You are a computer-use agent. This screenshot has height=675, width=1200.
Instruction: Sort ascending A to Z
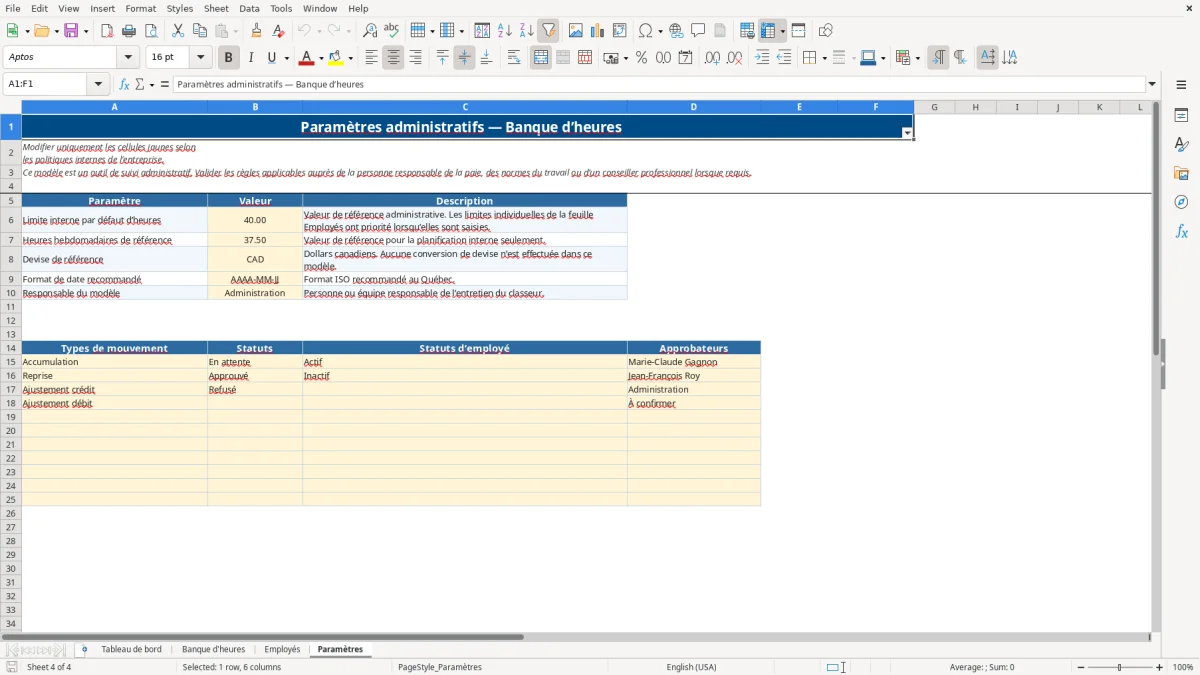click(x=505, y=31)
